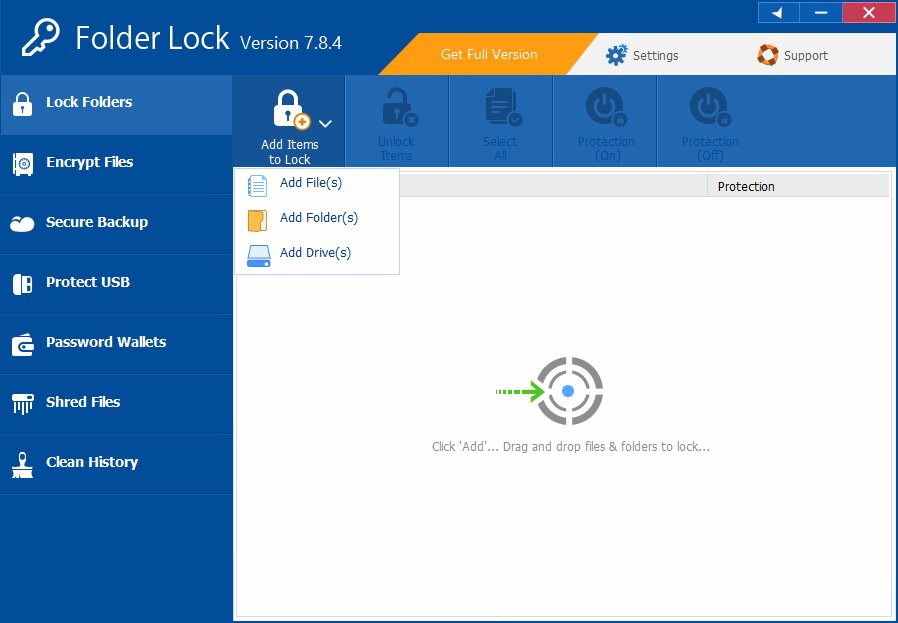The width and height of the screenshot is (898, 623).
Task: Switch to the Shred Files section
Action: 116,404
